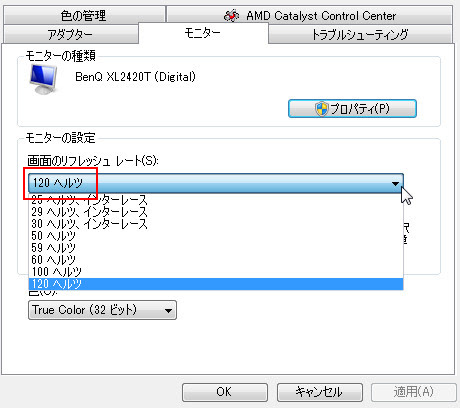
Task: Click the shield icon on the プロパティ button
Action: click(322, 109)
